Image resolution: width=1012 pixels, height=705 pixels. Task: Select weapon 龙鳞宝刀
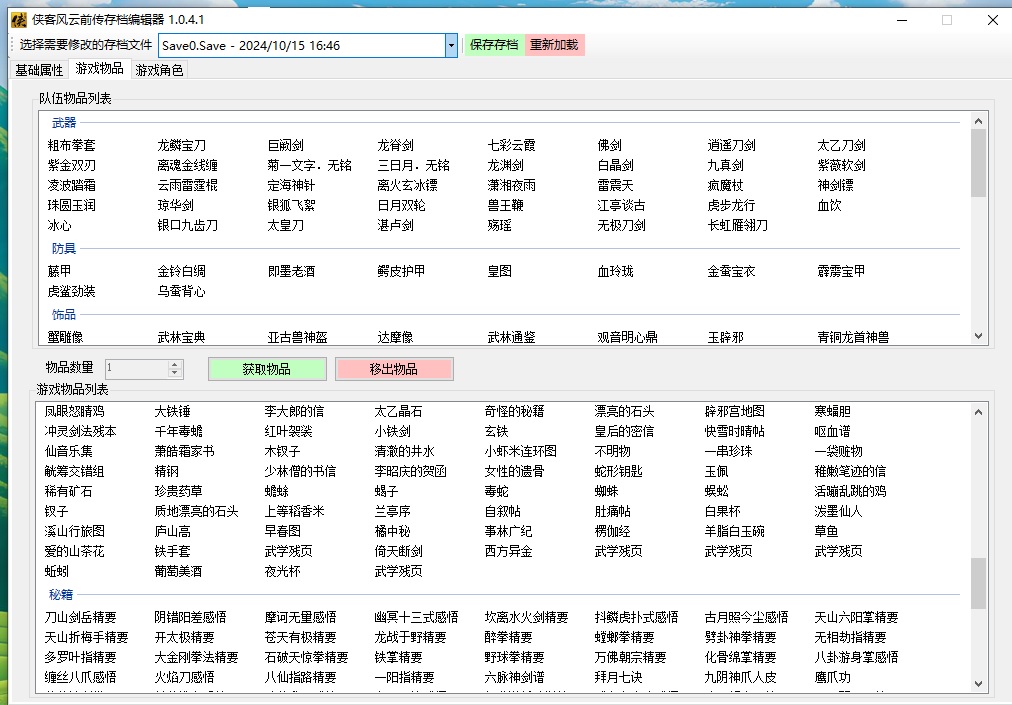(182, 145)
